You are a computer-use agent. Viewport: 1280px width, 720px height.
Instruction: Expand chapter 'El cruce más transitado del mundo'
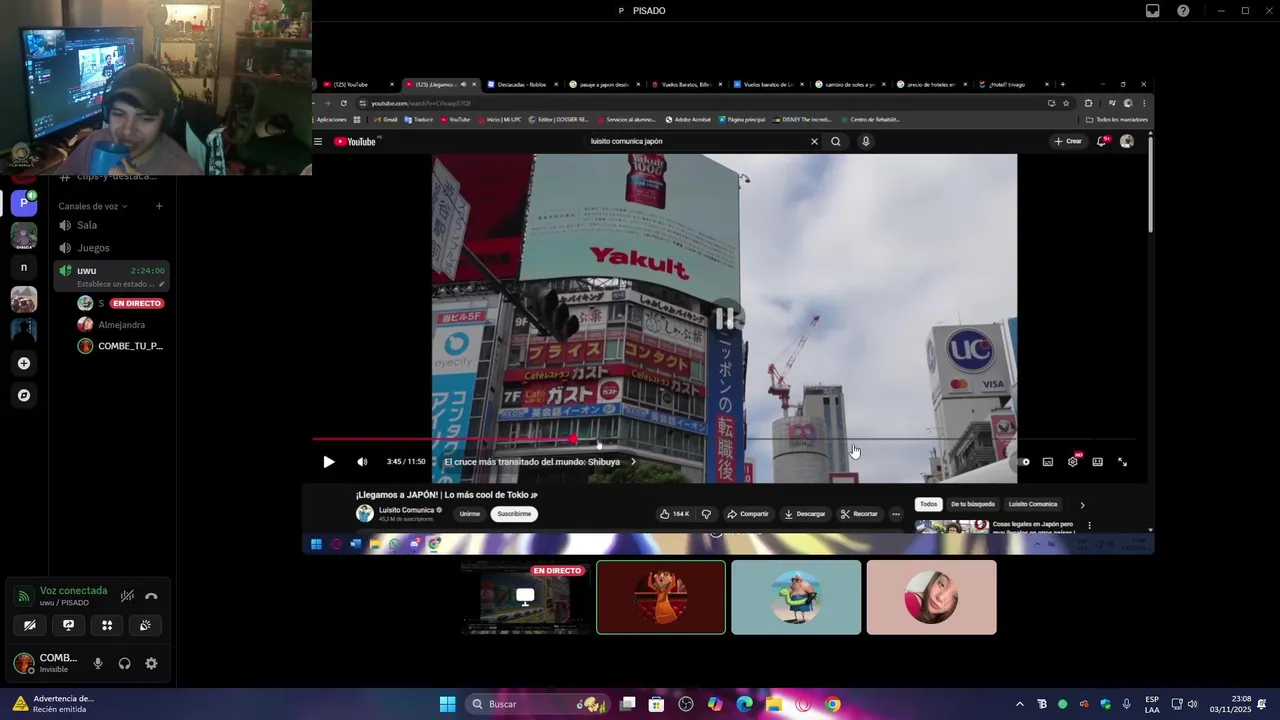tap(539, 462)
